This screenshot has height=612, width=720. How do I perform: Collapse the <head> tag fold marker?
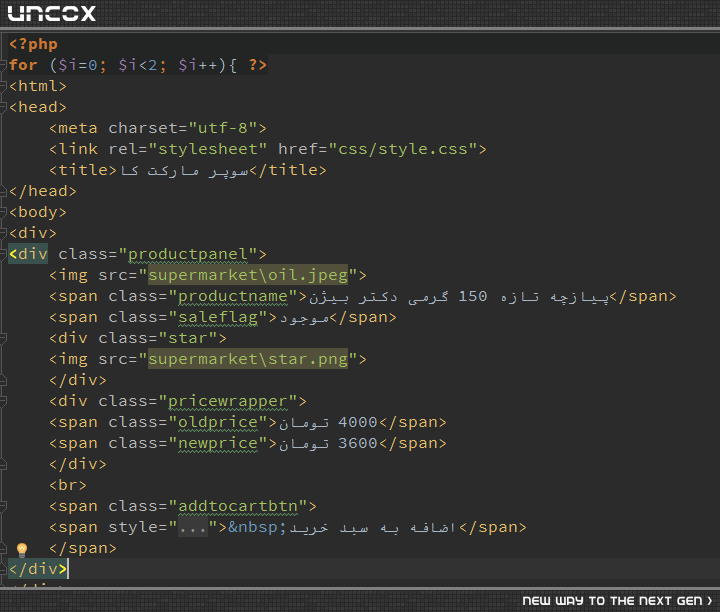point(3,107)
